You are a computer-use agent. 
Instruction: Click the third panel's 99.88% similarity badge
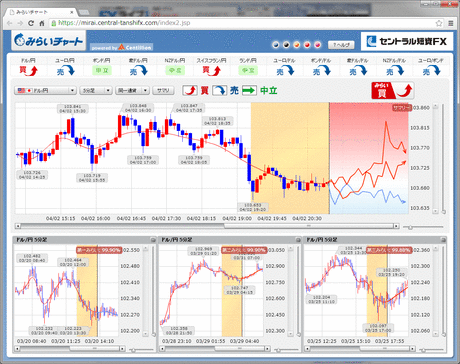click(389, 250)
